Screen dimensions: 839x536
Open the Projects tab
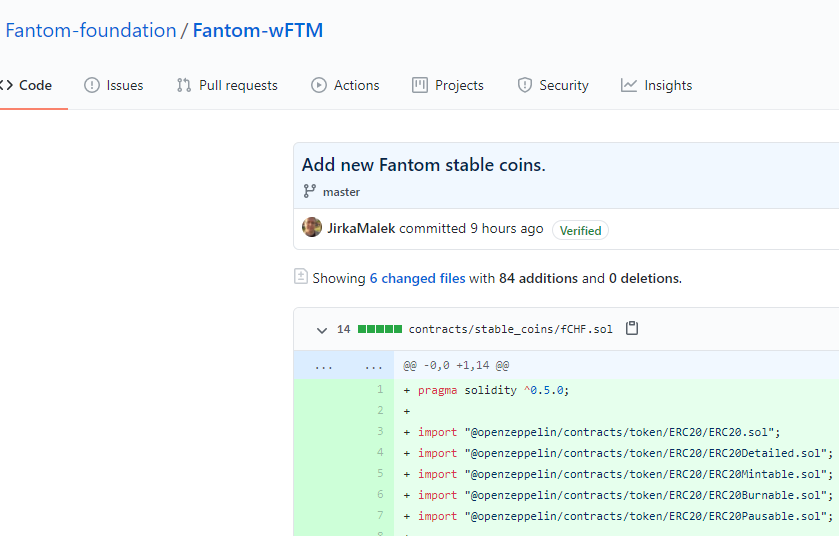click(448, 86)
